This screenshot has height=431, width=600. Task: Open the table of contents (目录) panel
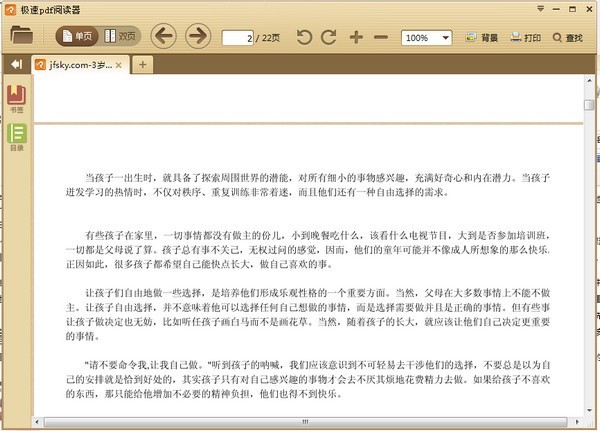pos(17,136)
